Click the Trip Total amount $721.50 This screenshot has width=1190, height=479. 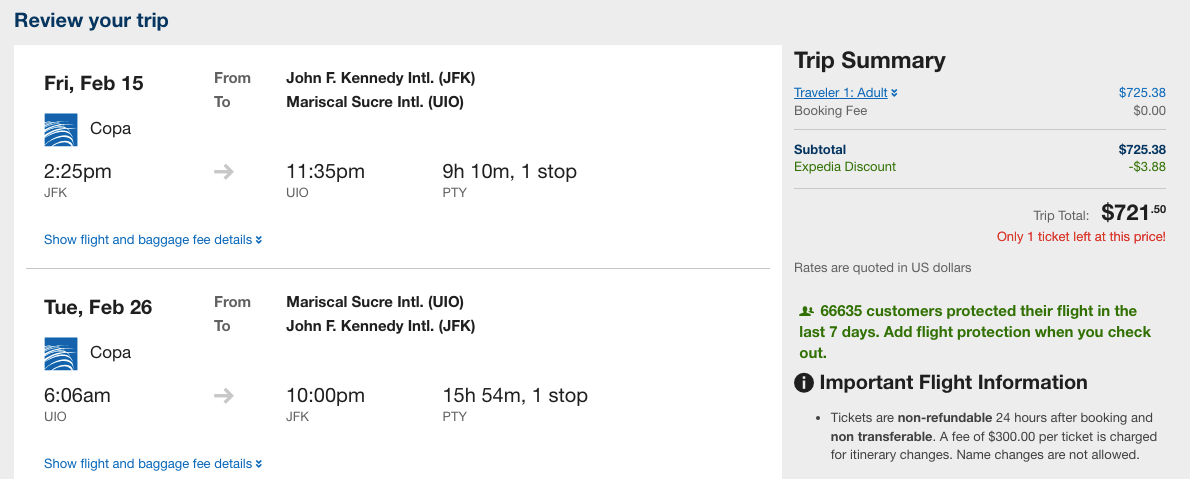pyautogui.click(x=1133, y=213)
